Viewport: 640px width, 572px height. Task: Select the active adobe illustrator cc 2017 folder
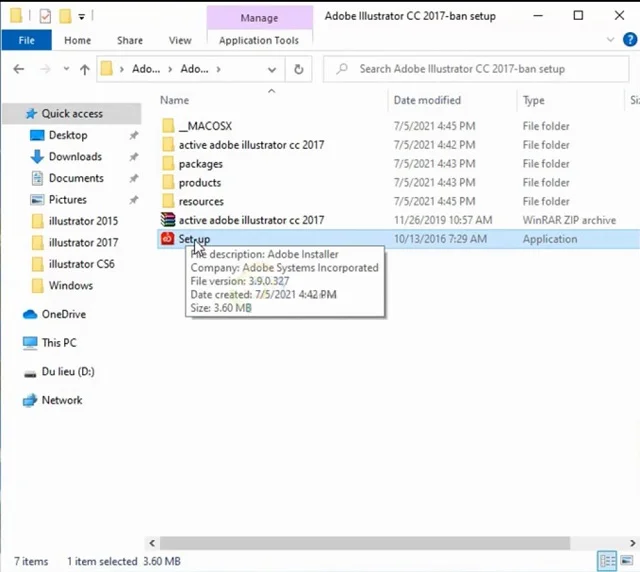(x=251, y=145)
